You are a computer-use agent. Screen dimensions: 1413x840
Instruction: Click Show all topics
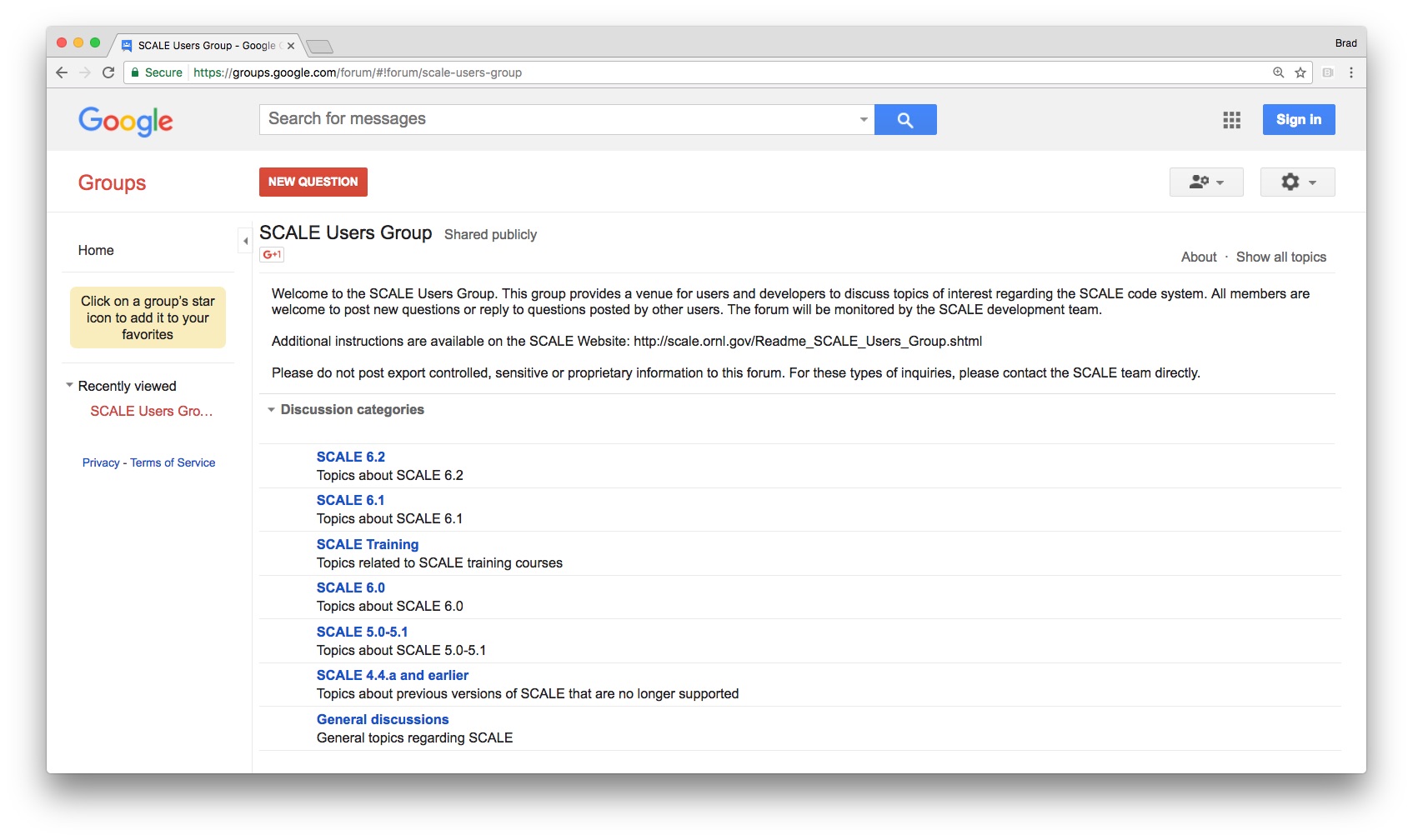[x=1281, y=257]
